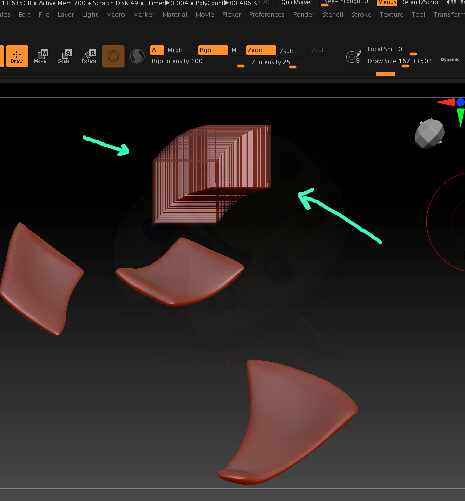The image size is (465, 501).
Task: Switch to Zsub sculpting mode
Action: pyautogui.click(x=287, y=51)
